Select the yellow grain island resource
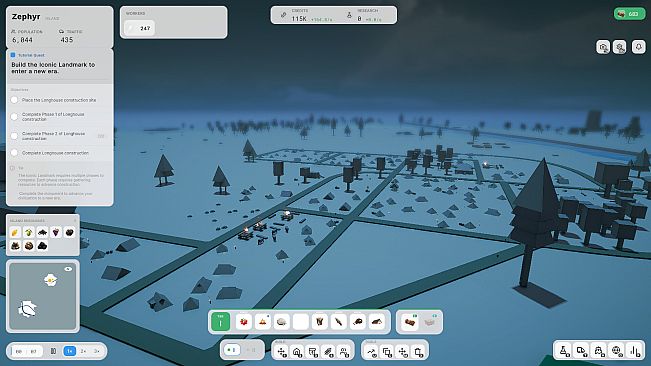The height and width of the screenshot is (366, 651). (x=15, y=232)
